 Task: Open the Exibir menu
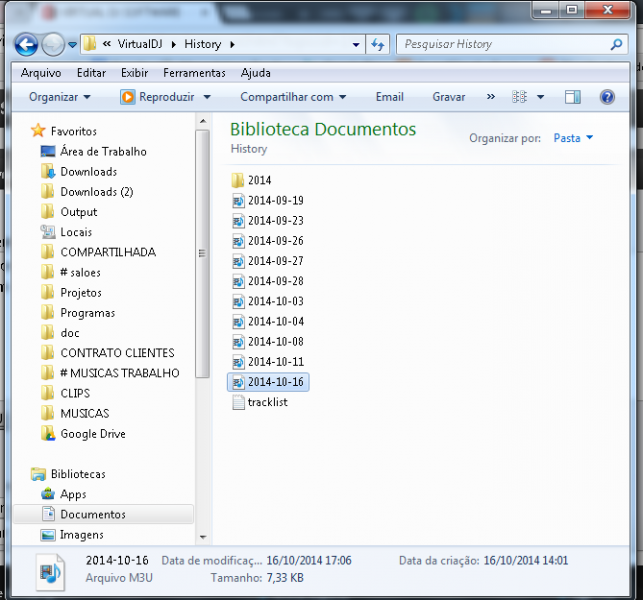click(x=134, y=73)
